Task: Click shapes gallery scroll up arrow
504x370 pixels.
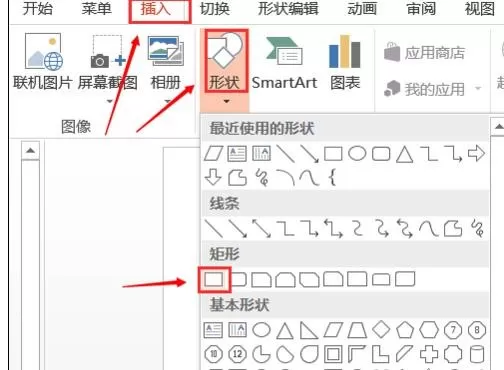Action: click(x=499, y=127)
